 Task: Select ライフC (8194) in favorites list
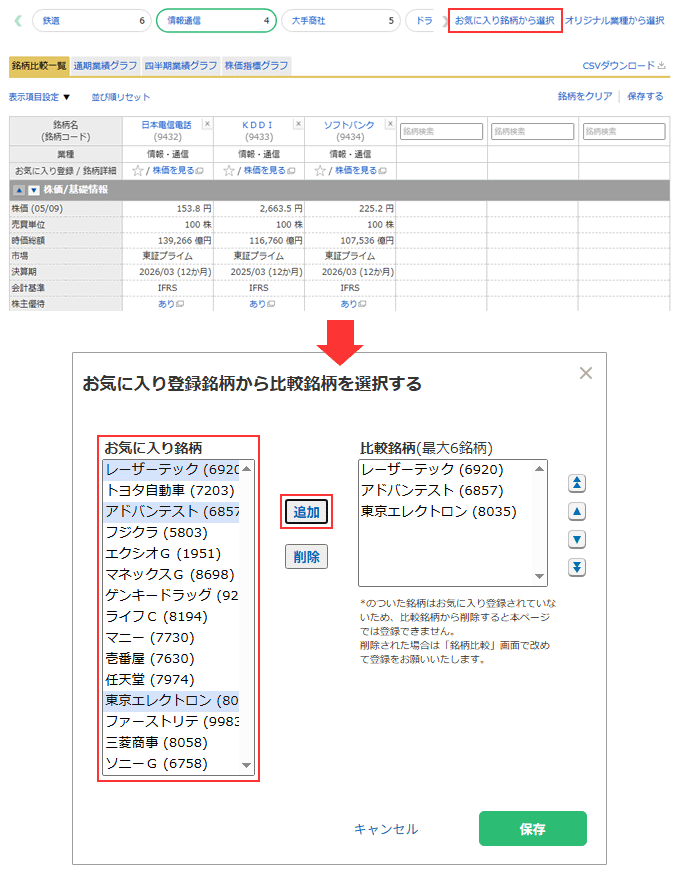point(171,616)
